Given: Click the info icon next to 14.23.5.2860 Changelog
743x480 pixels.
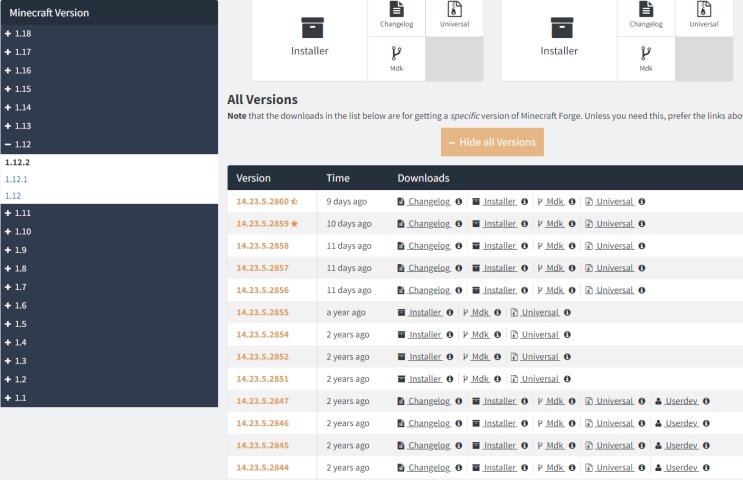Looking at the screenshot, I should [458, 202].
